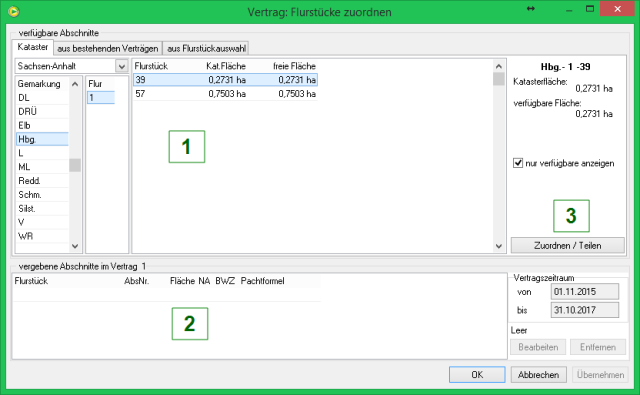Click 'freie Fläche' column header
The image size is (640, 395).
[294, 66]
